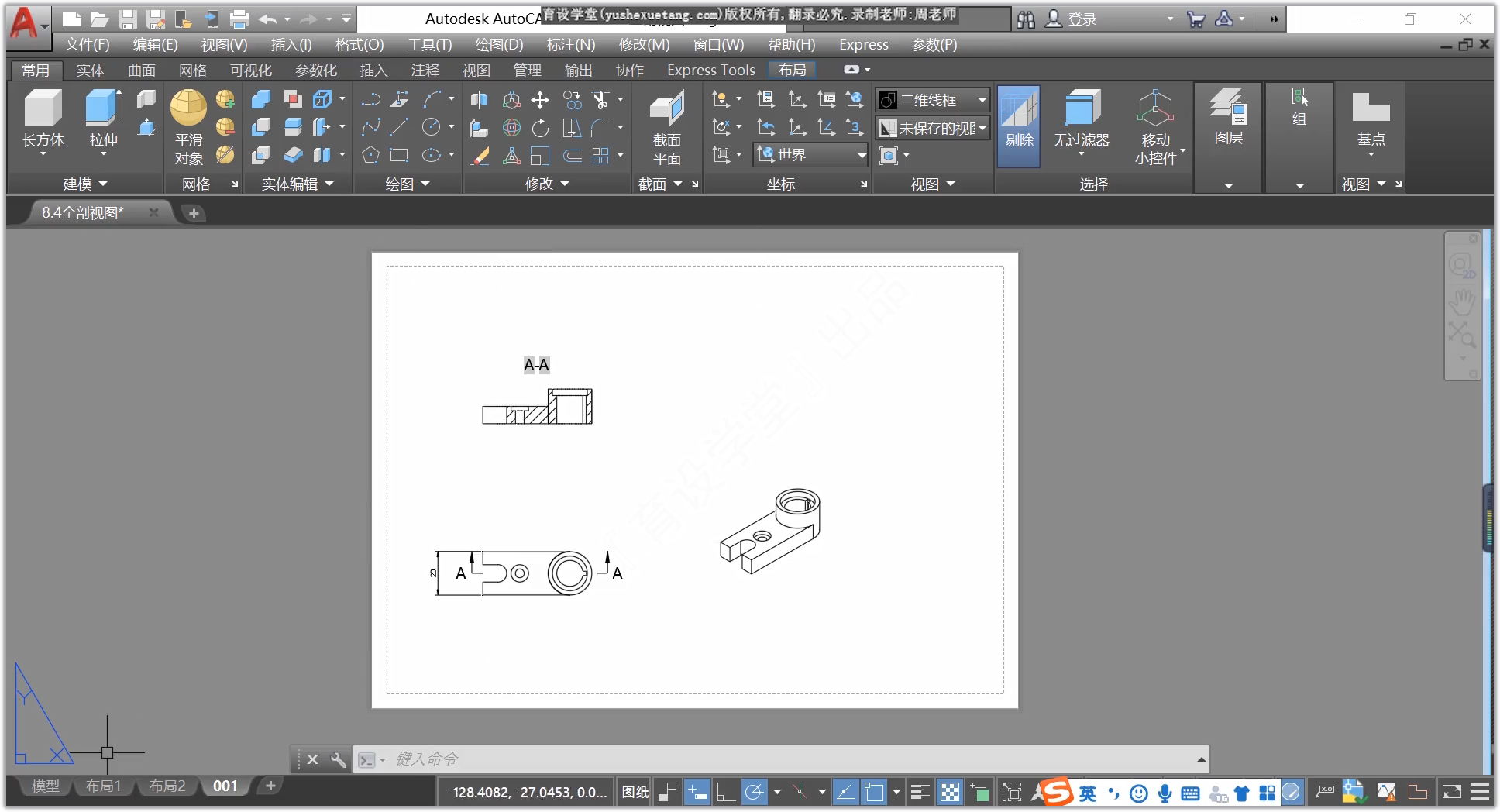Expand the Modify (修改) panel
Image resolution: width=1500 pixels, height=812 pixels.
point(547,184)
